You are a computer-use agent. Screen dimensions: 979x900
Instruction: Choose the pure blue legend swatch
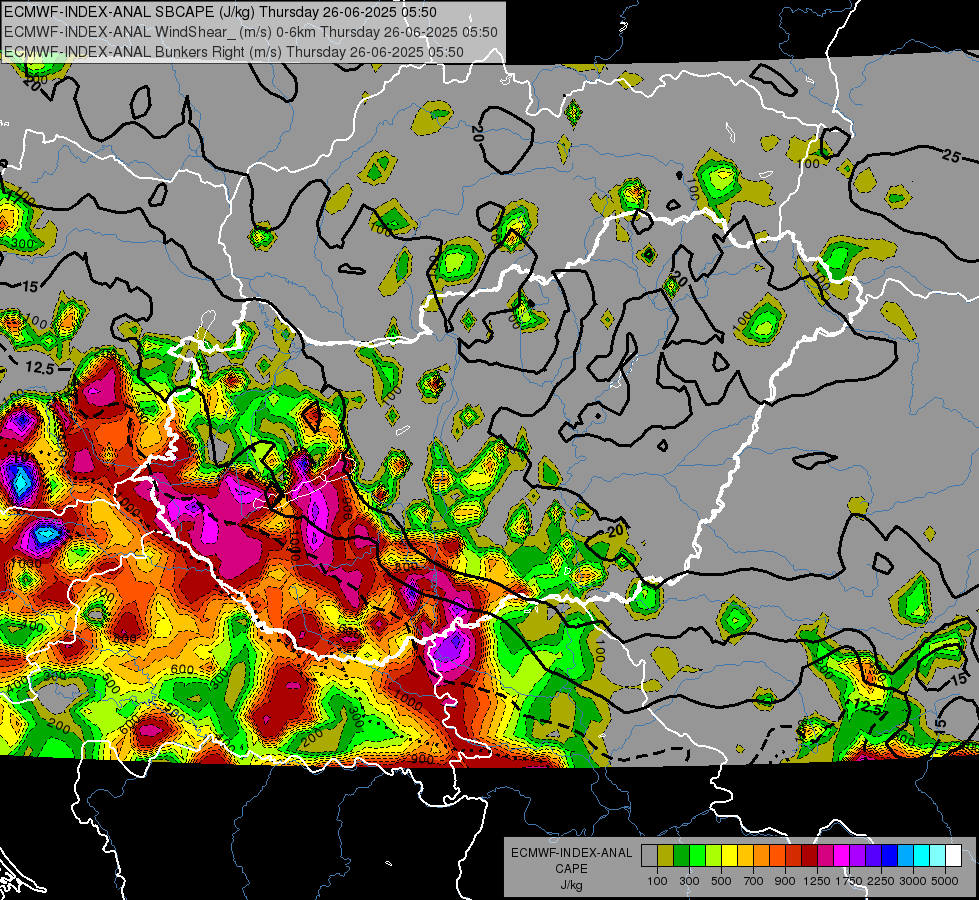tap(890, 856)
